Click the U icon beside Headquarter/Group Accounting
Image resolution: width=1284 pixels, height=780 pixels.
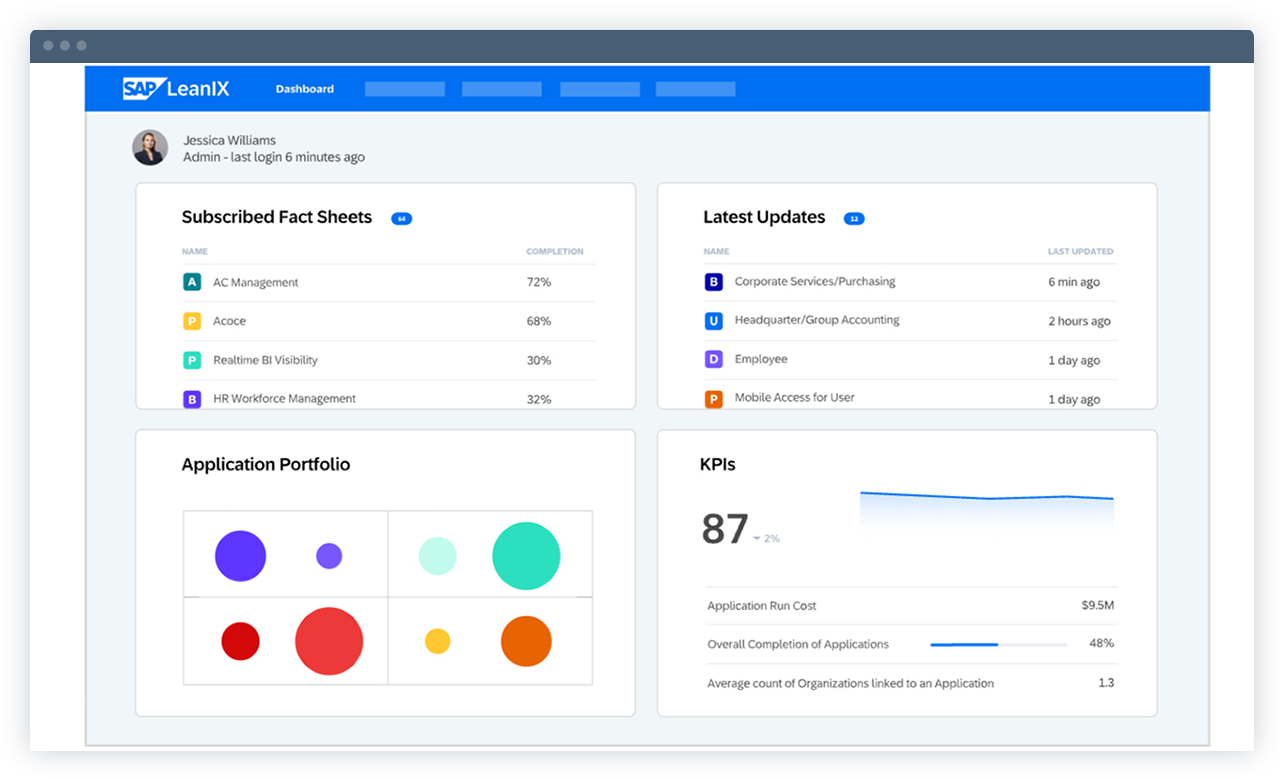click(713, 321)
